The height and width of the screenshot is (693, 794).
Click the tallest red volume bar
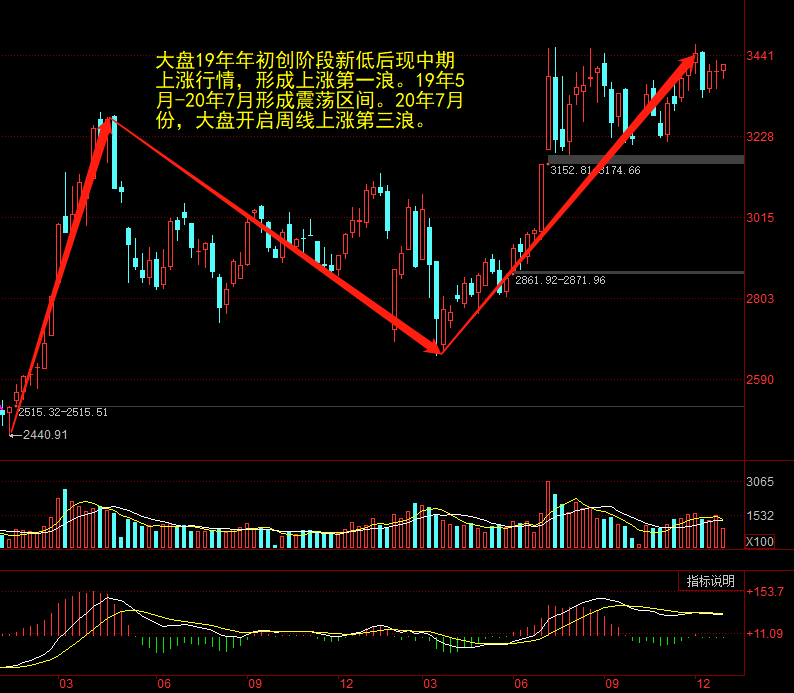(548, 514)
